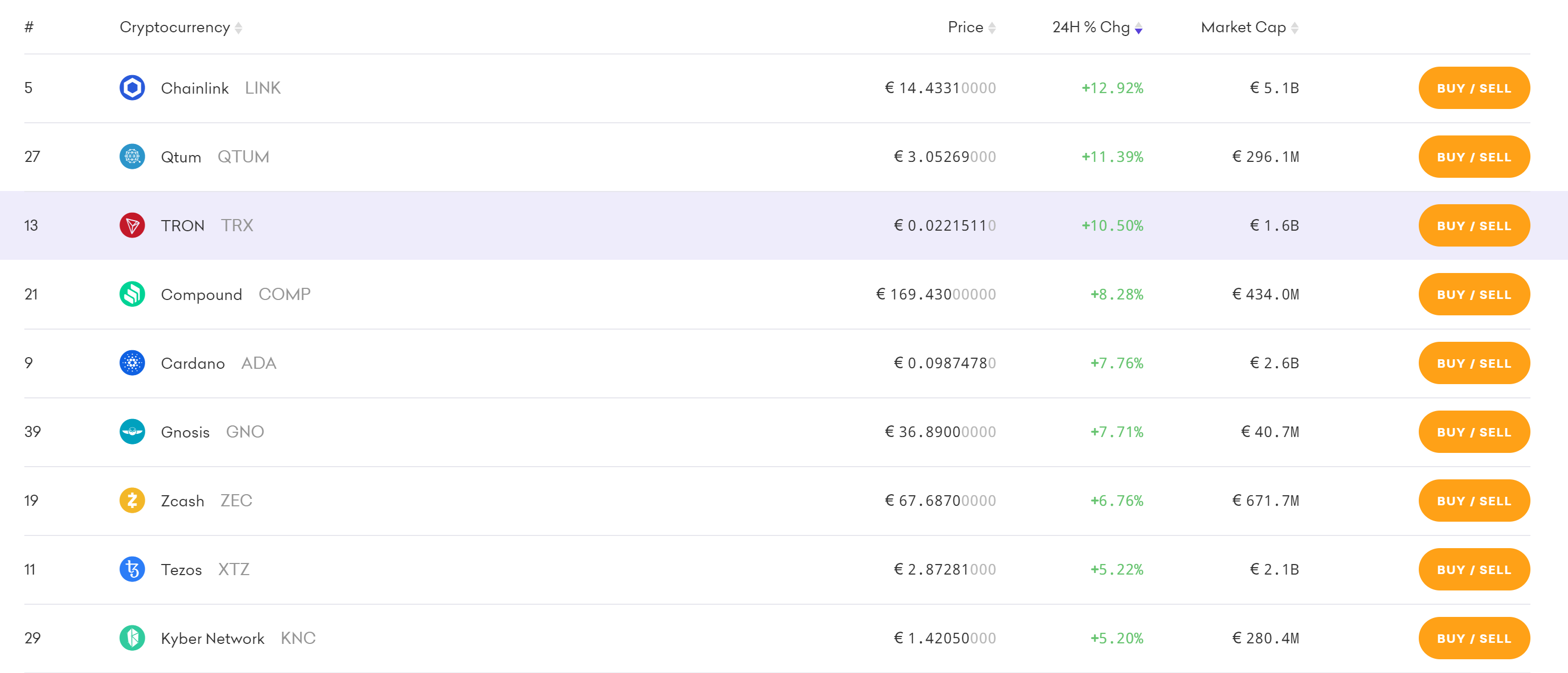Click the COMP ticker symbol

pos(284,295)
